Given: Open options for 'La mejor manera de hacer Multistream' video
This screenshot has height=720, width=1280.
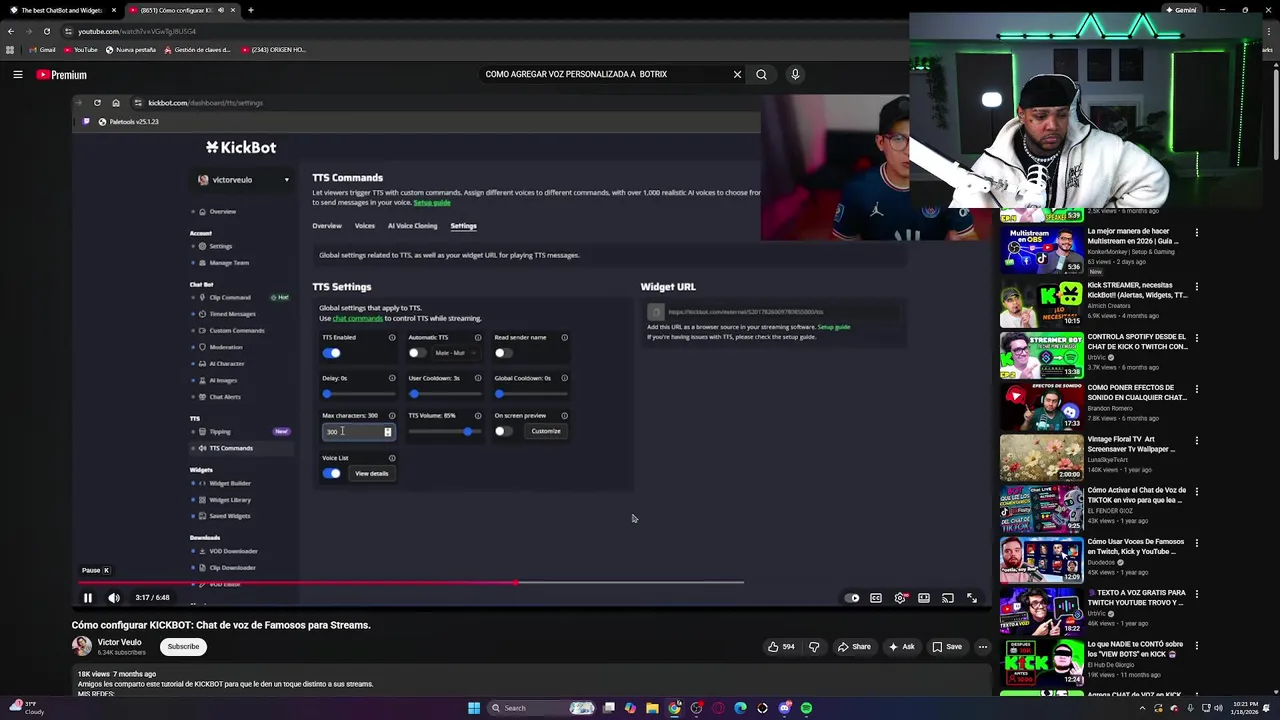Looking at the screenshot, I should (1196, 233).
